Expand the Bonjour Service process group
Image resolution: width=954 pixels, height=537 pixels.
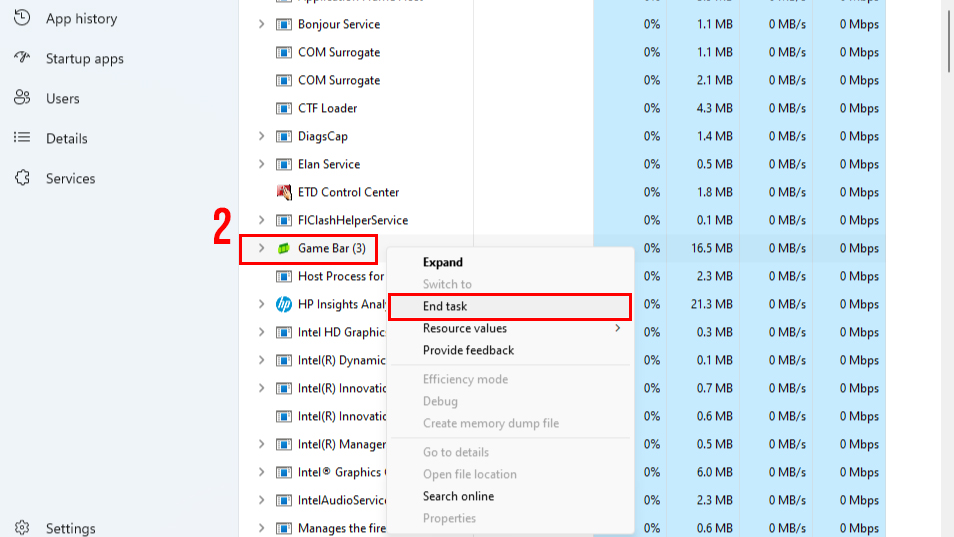(x=261, y=24)
